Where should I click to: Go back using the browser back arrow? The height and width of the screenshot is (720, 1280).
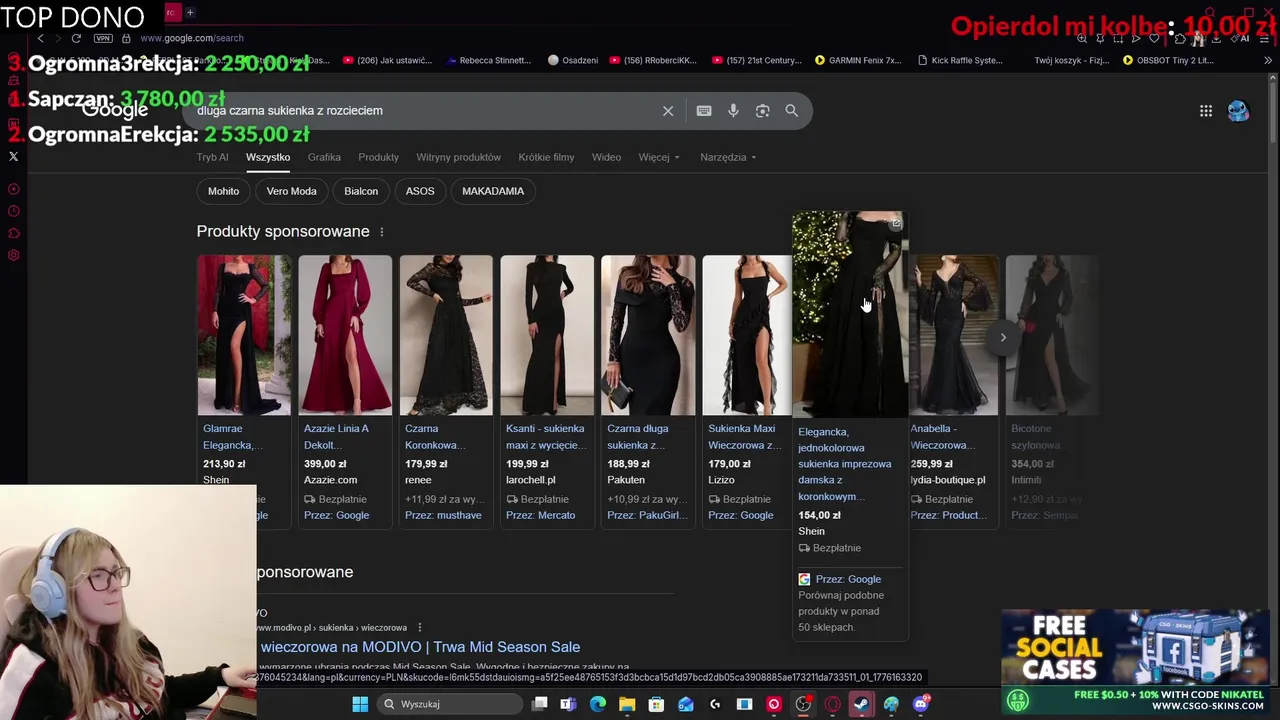tap(40, 38)
